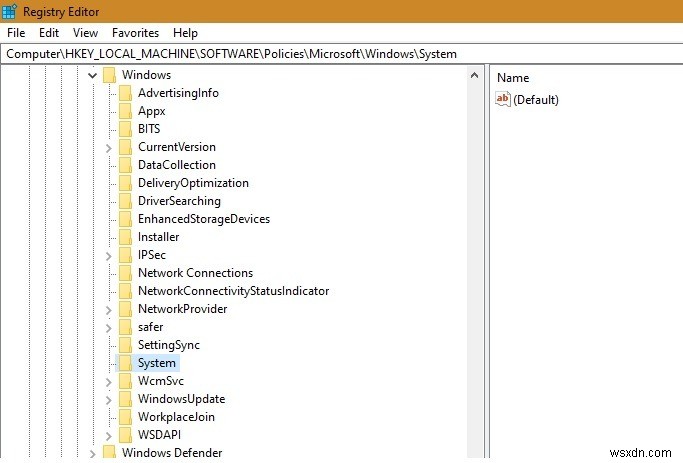Click the WSDAPI folder icon
The width and height of the screenshot is (683, 463).
coord(125,435)
